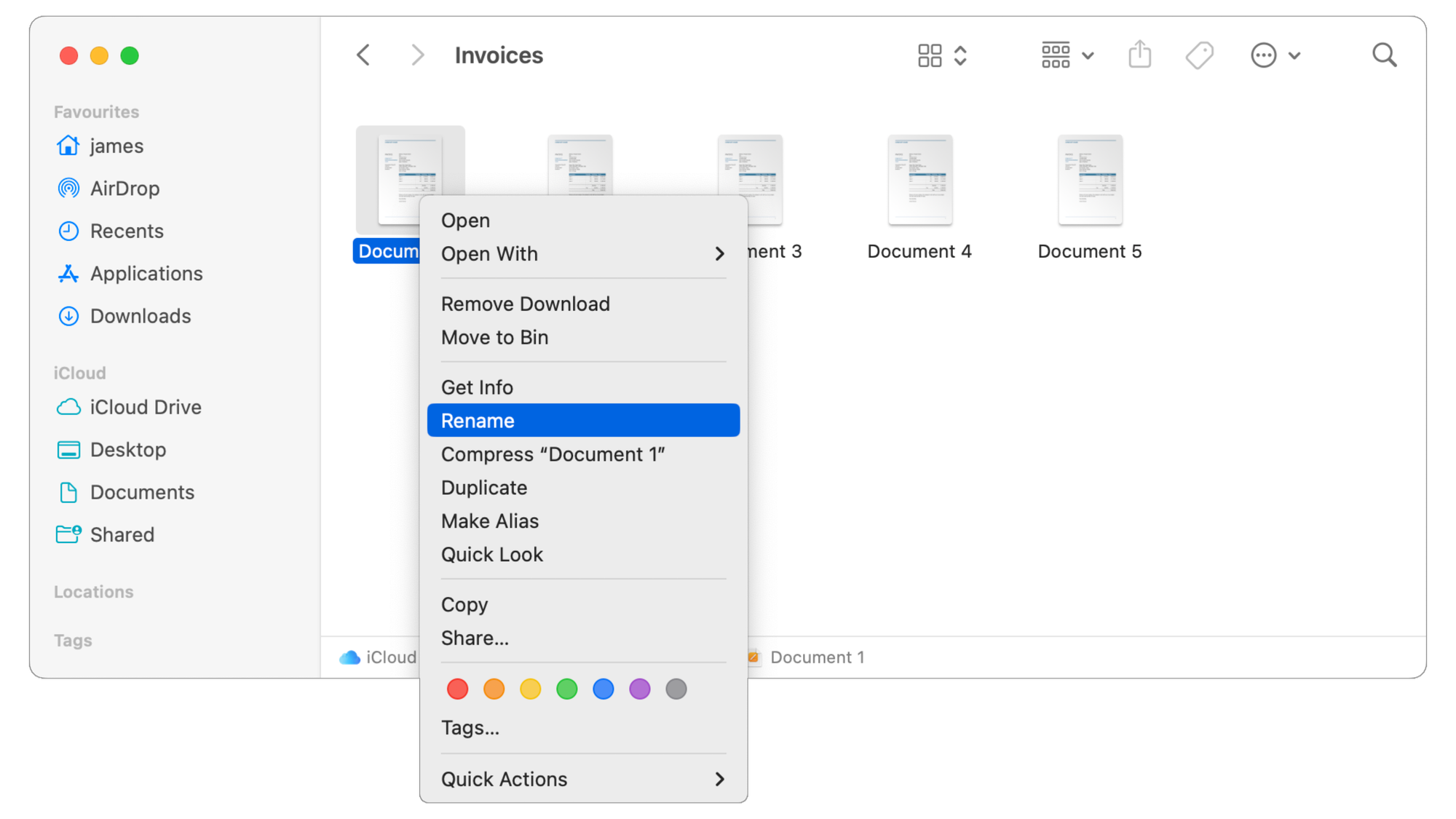Click the Finder search magnifier icon

pyautogui.click(x=1384, y=55)
